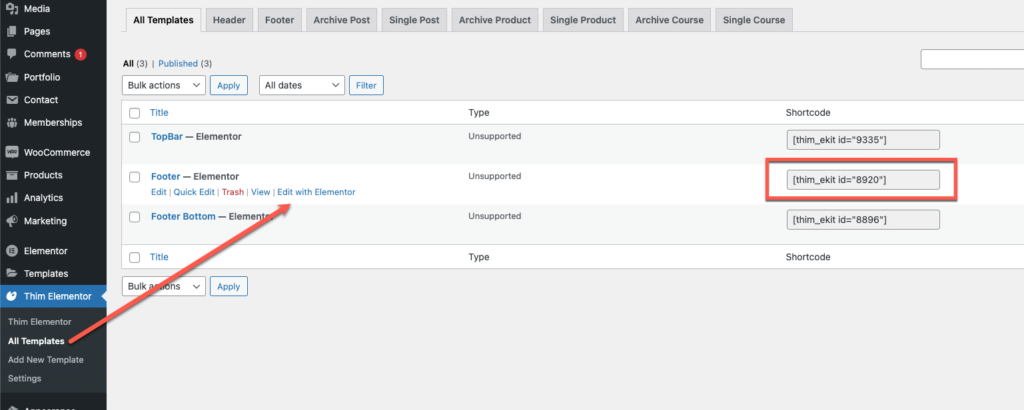Click the Pages icon in the sidebar

coord(11,31)
